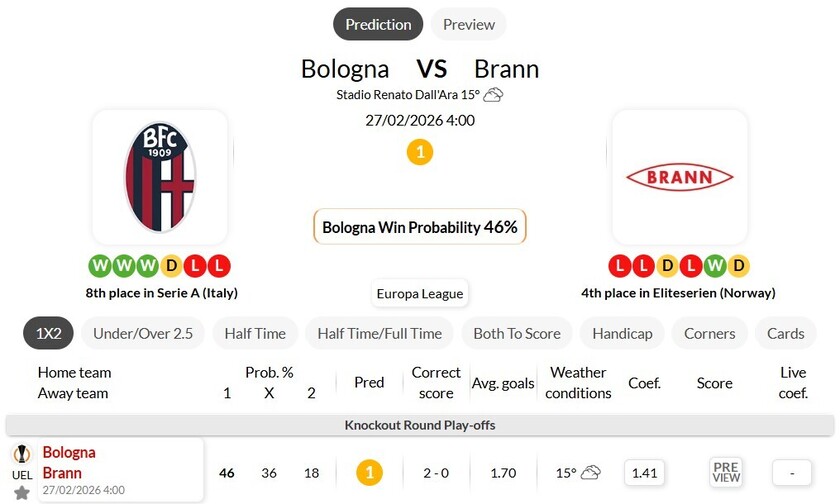Image resolution: width=840 pixels, height=504 pixels.
Task: Open the Corners market tab
Action: click(710, 333)
